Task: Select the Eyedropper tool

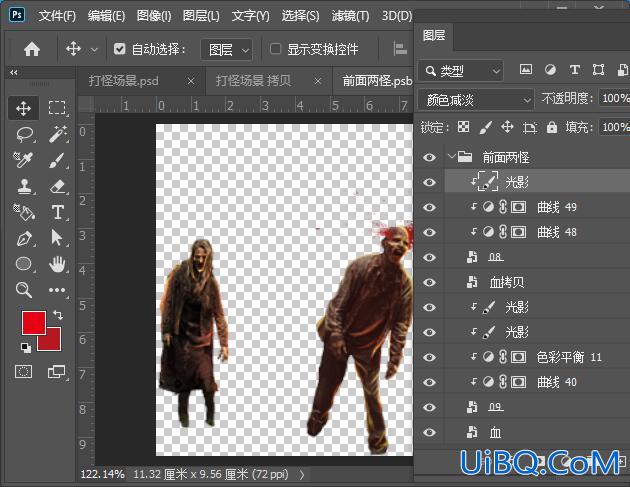Action: click(x=23, y=160)
